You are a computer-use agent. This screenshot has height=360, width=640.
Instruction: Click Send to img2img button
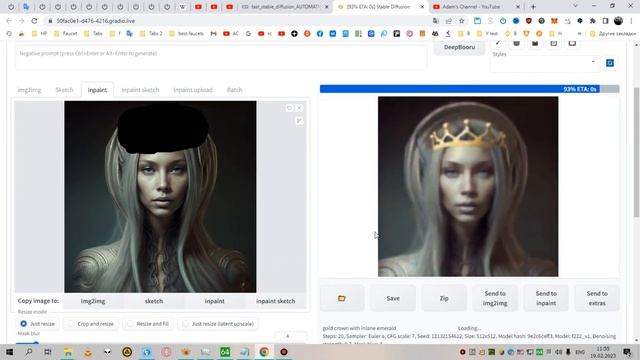coord(495,298)
